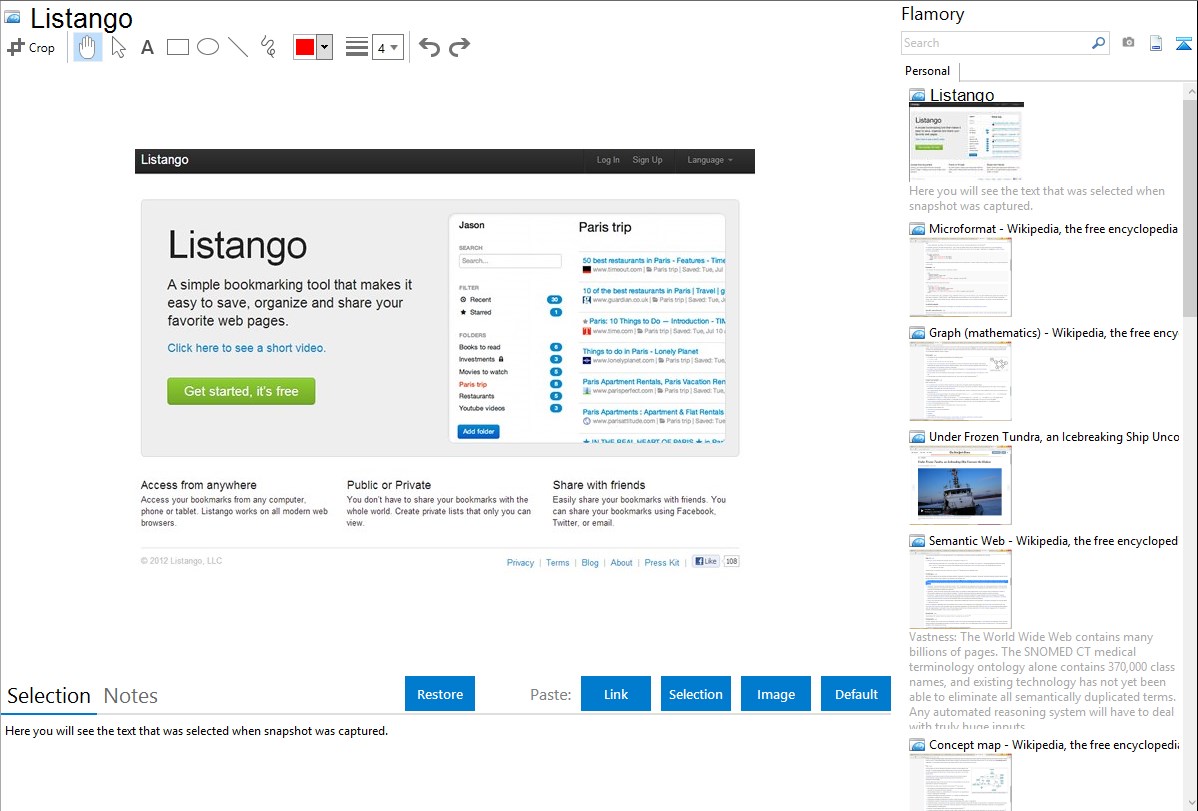Open the Concept map snapshot thumbnail
The height and width of the screenshot is (811, 1198).
point(960,782)
